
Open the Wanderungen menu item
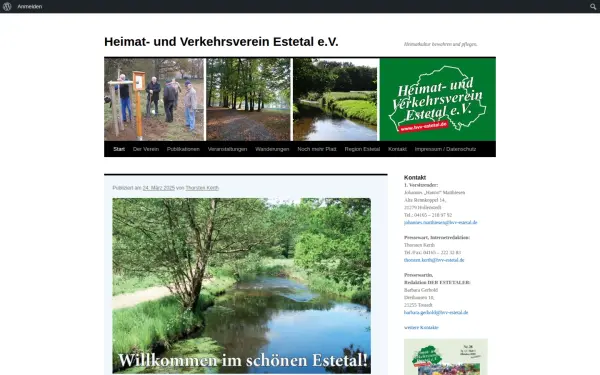(x=272, y=149)
